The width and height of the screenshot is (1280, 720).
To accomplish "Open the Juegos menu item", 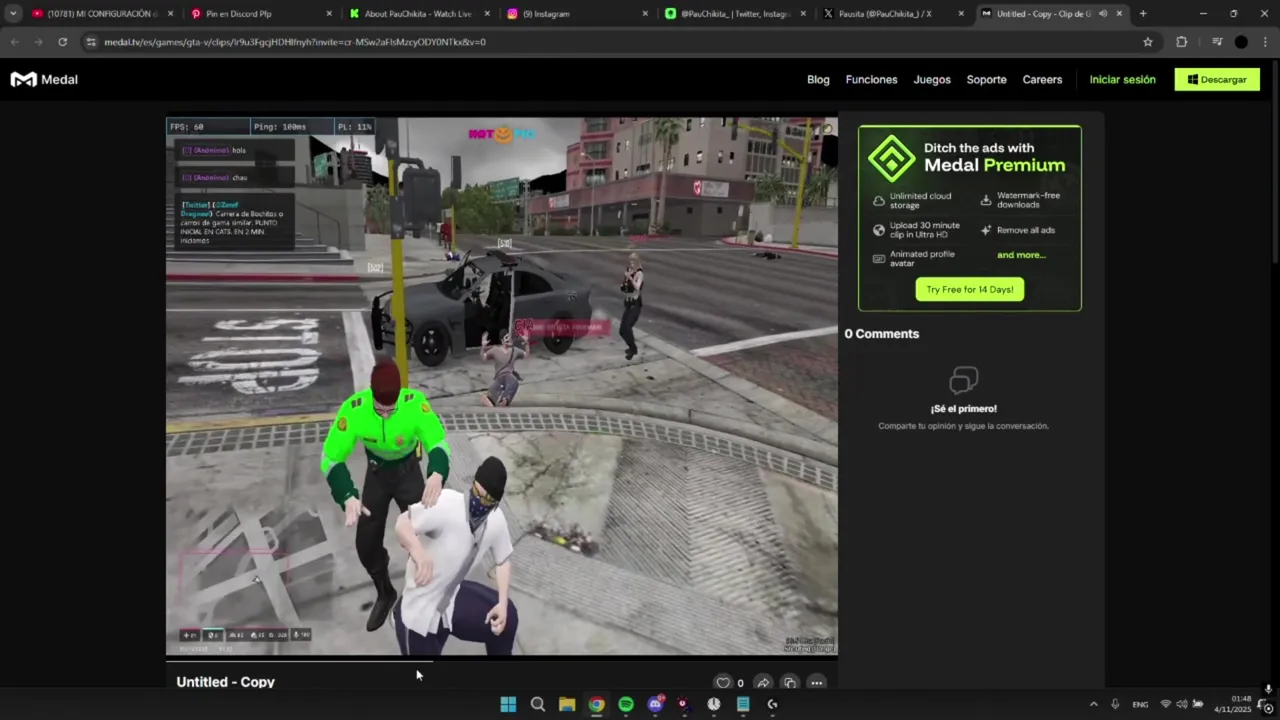I will 932,80.
